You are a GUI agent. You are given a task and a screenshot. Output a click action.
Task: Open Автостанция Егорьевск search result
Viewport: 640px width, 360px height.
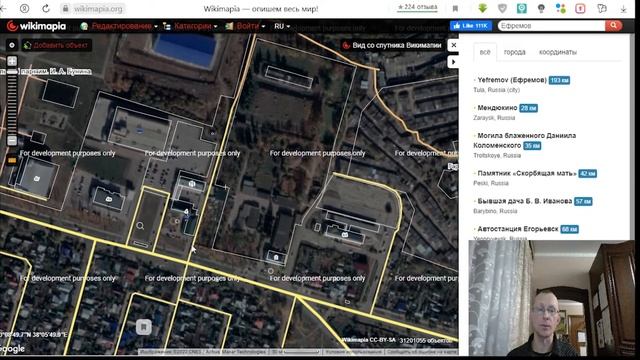(x=518, y=229)
